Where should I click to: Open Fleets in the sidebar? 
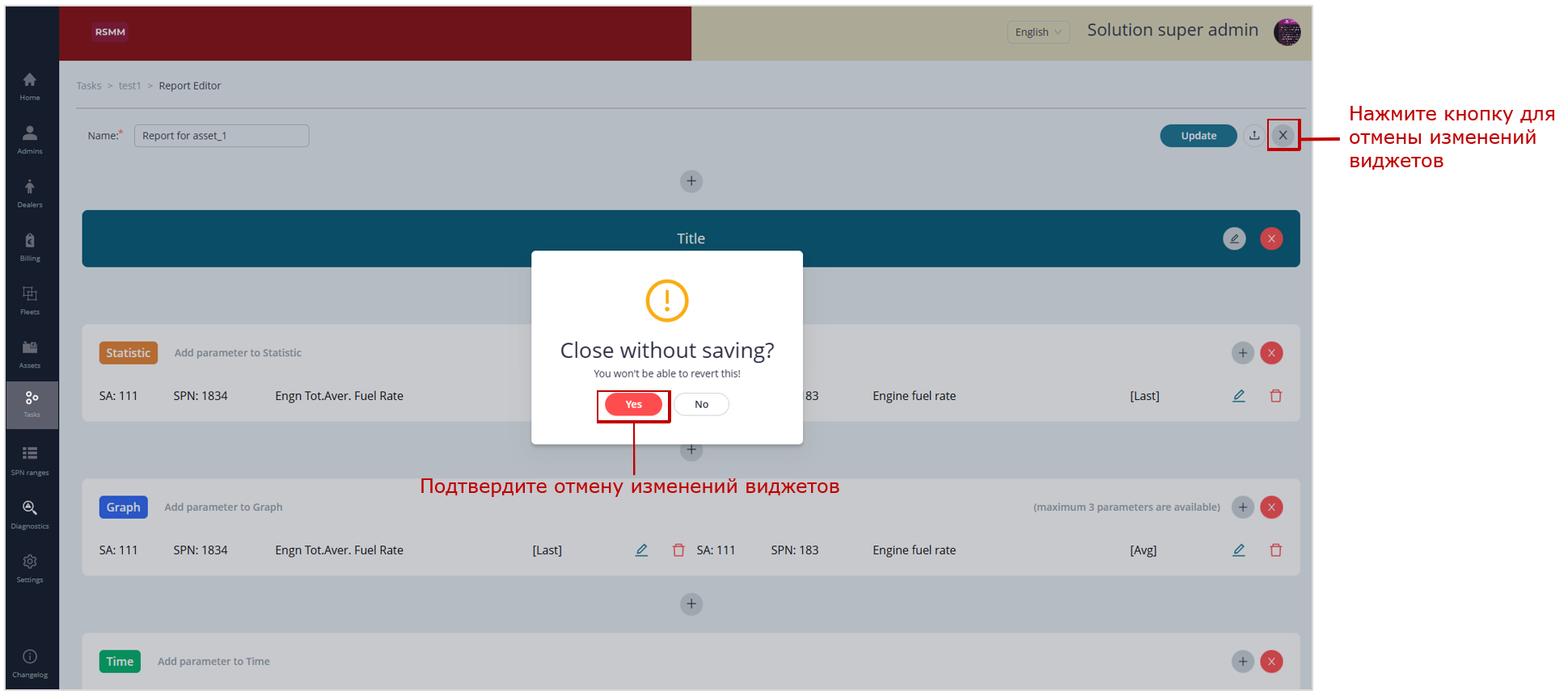pos(30,300)
